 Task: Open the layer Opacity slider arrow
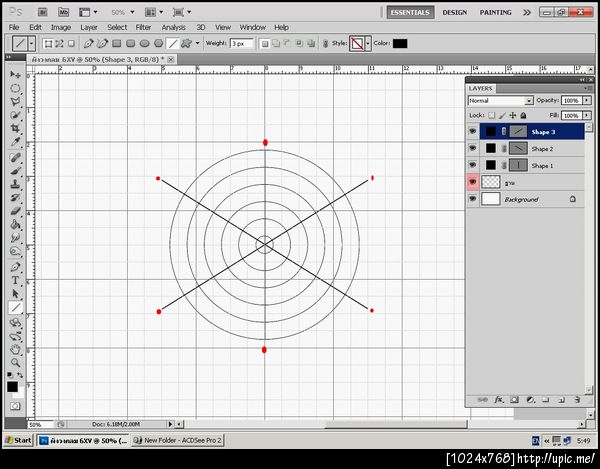click(586, 101)
